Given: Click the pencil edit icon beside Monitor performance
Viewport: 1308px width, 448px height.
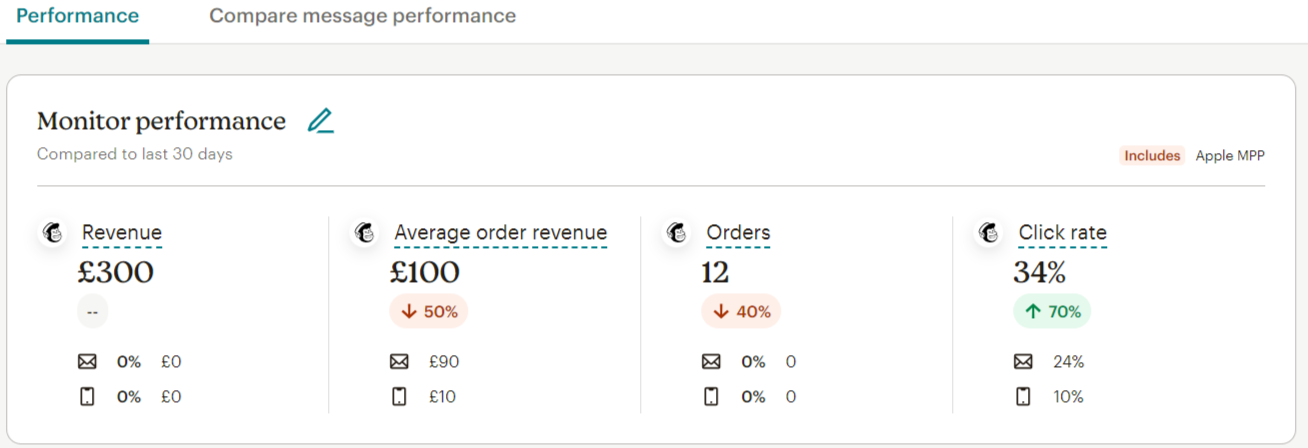Looking at the screenshot, I should (x=320, y=121).
